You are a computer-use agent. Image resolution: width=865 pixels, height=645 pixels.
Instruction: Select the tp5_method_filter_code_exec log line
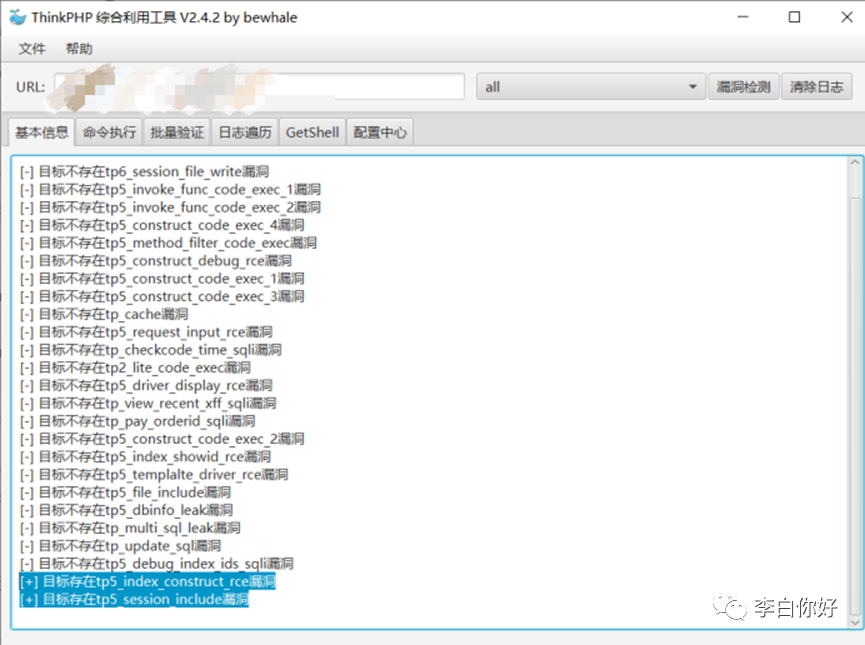(168, 243)
